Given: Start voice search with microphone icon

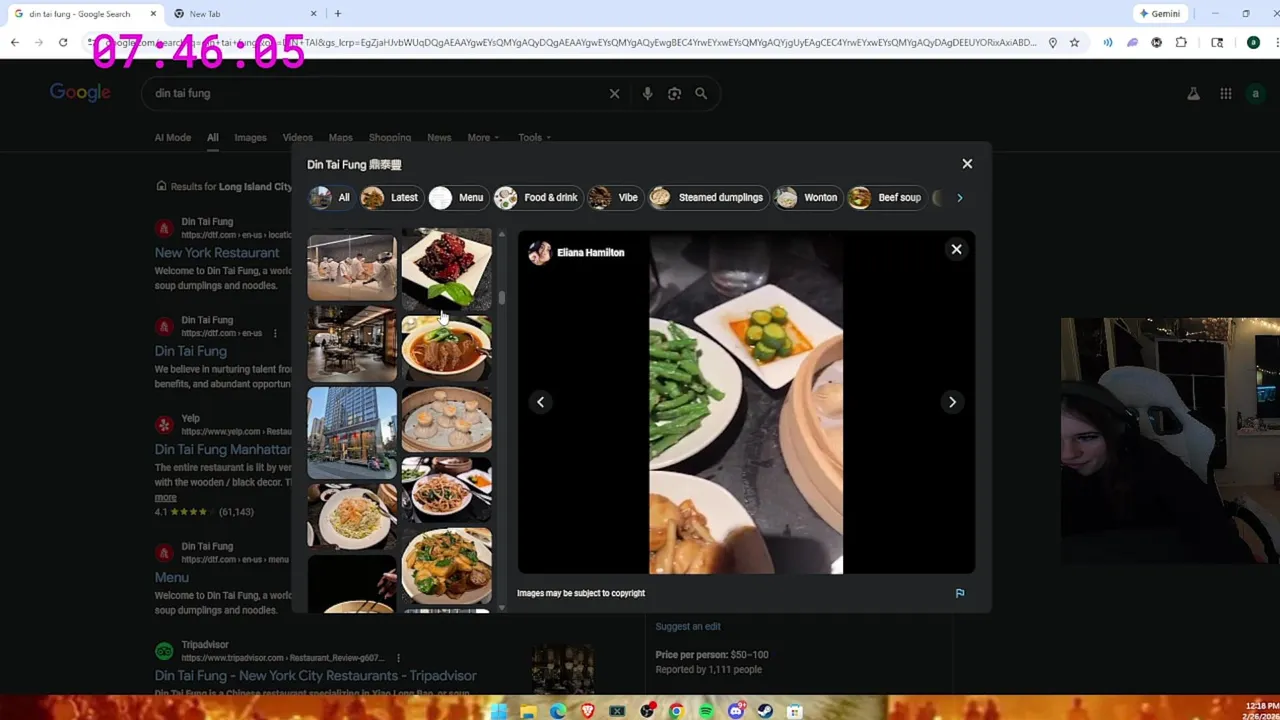Looking at the screenshot, I should click(x=647, y=93).
